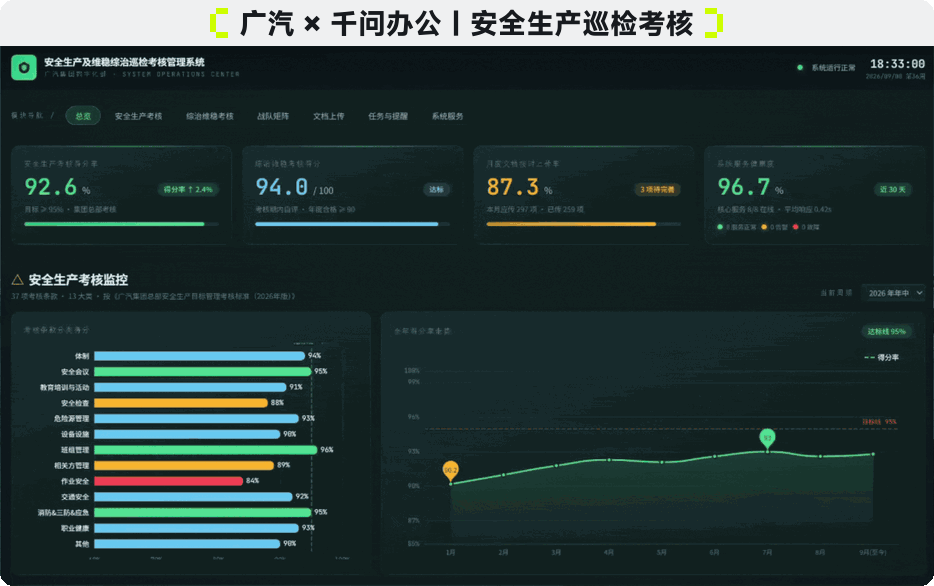Click the 达标线 95% pill in trend chart

tap(886, 332)
